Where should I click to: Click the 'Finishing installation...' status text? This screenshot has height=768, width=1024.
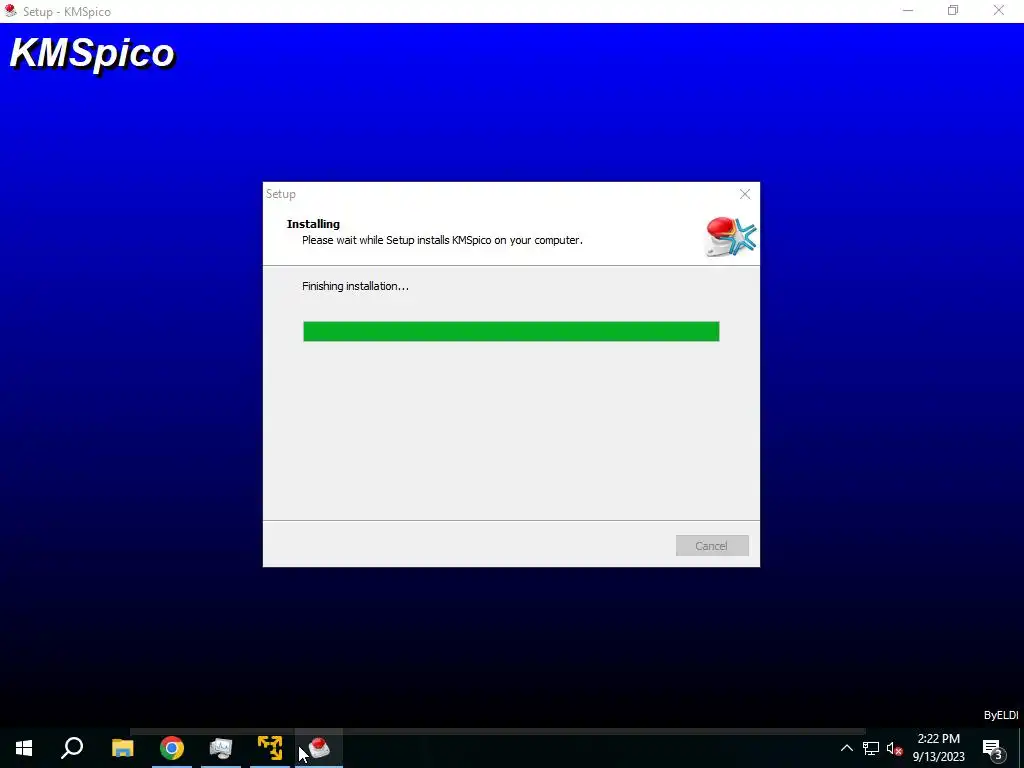[355, 286]
